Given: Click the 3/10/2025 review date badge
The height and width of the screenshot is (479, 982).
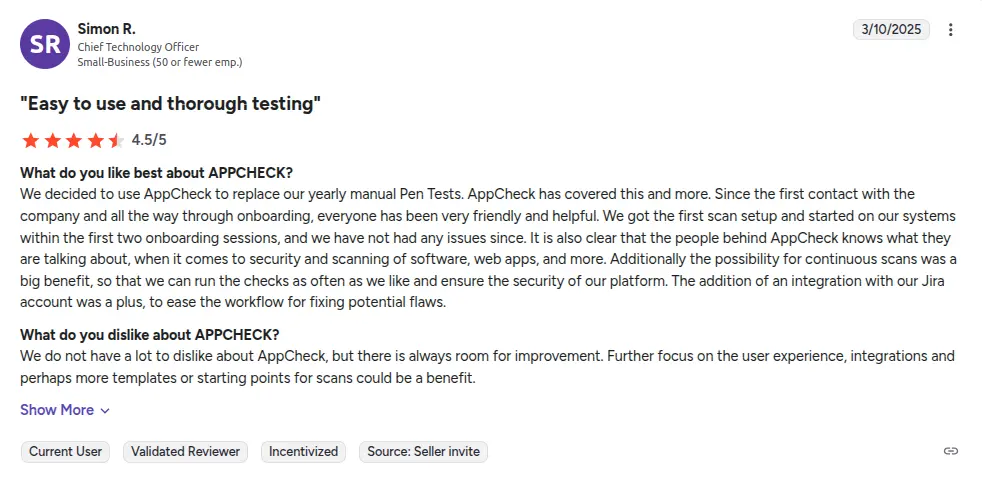Looking at the screenshot, I should tap(891, 30).
